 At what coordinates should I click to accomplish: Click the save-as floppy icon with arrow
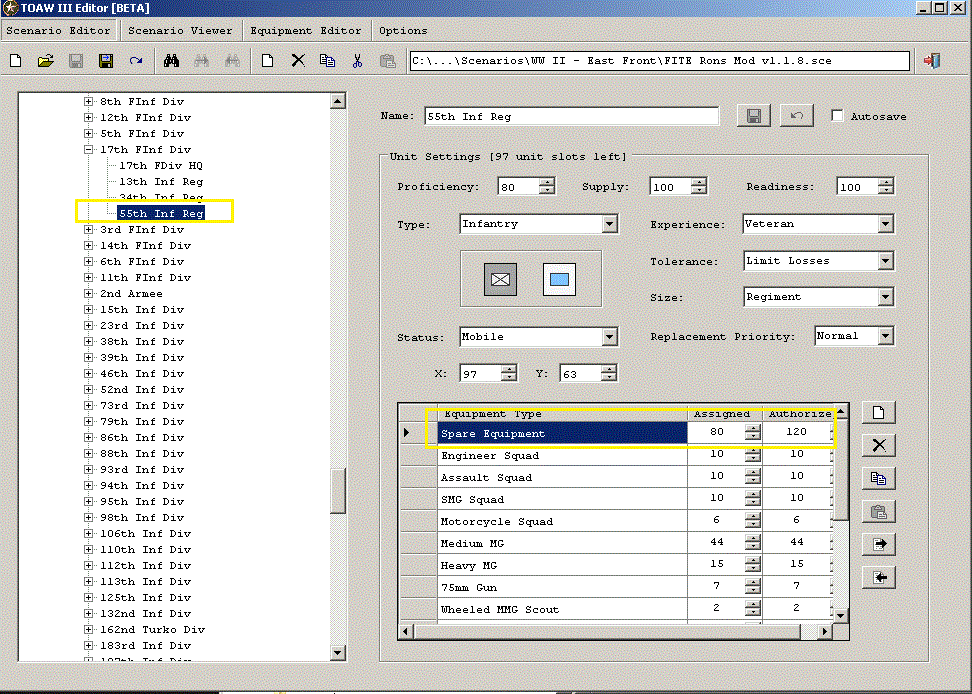106,61
